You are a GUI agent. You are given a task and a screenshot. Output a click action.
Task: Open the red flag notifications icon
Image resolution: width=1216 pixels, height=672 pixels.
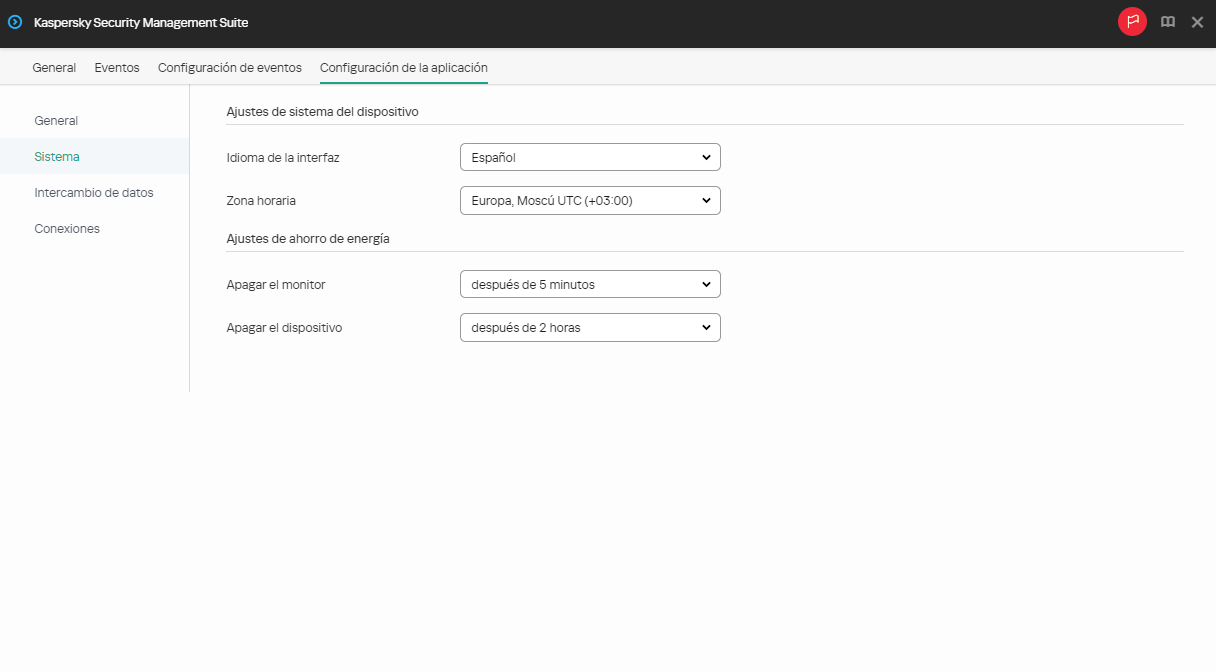[x=1132, y=21]
